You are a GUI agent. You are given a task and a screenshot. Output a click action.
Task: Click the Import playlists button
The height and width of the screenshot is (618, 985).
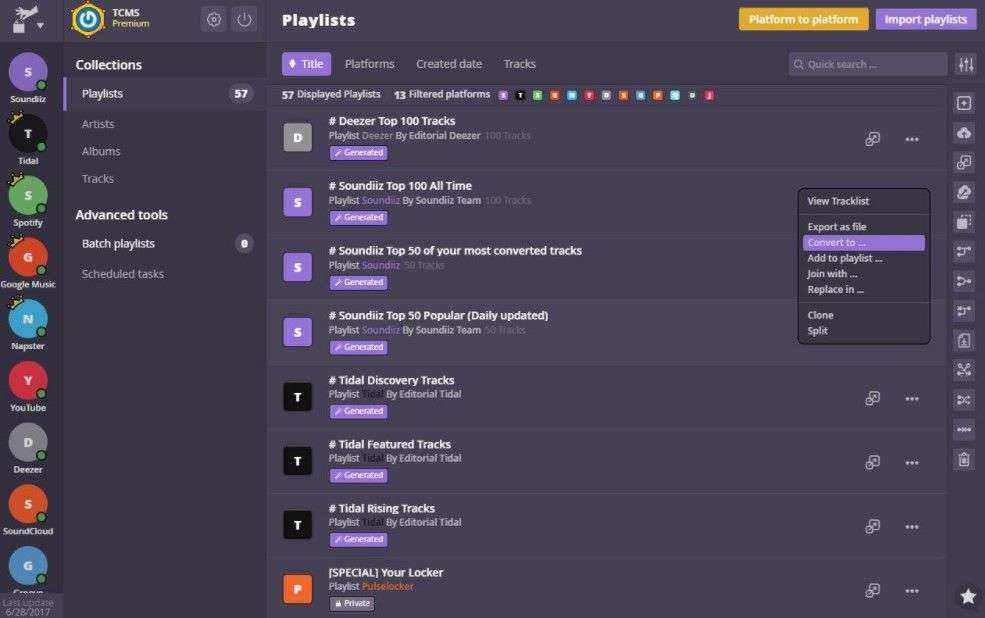coord(926,19)
